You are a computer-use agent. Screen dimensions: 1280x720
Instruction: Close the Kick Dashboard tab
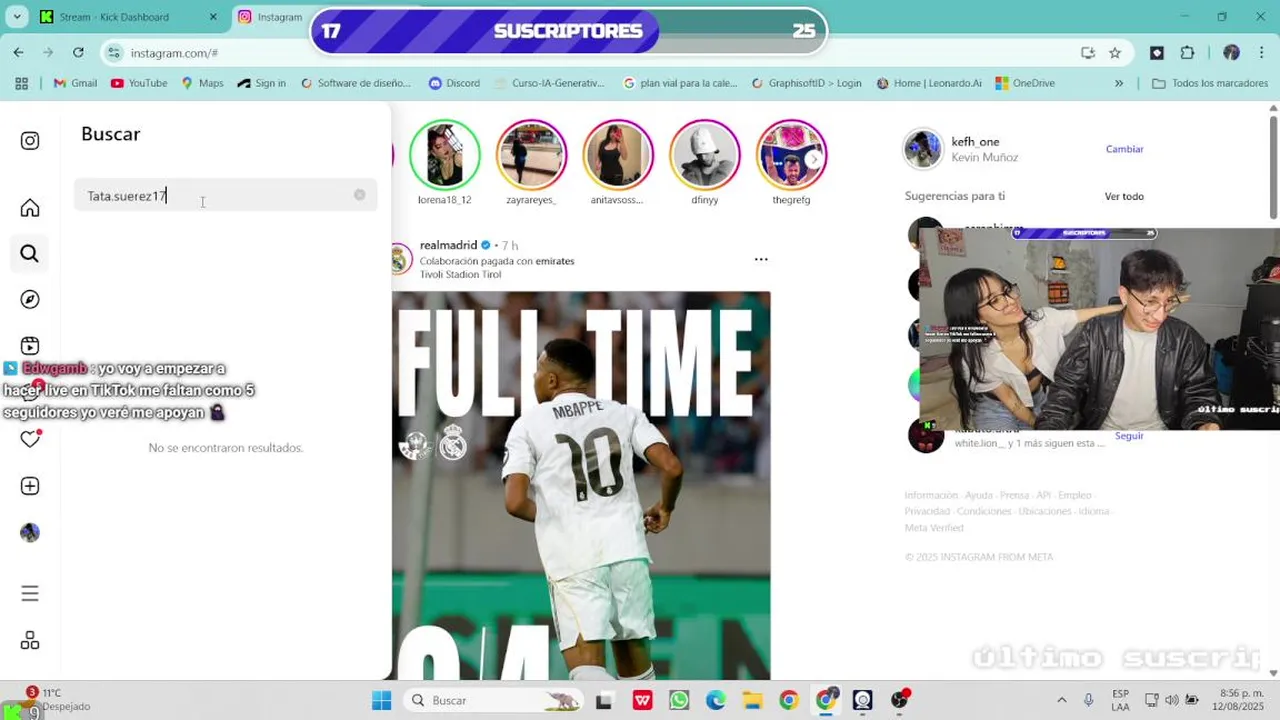[x=213, y=17]
